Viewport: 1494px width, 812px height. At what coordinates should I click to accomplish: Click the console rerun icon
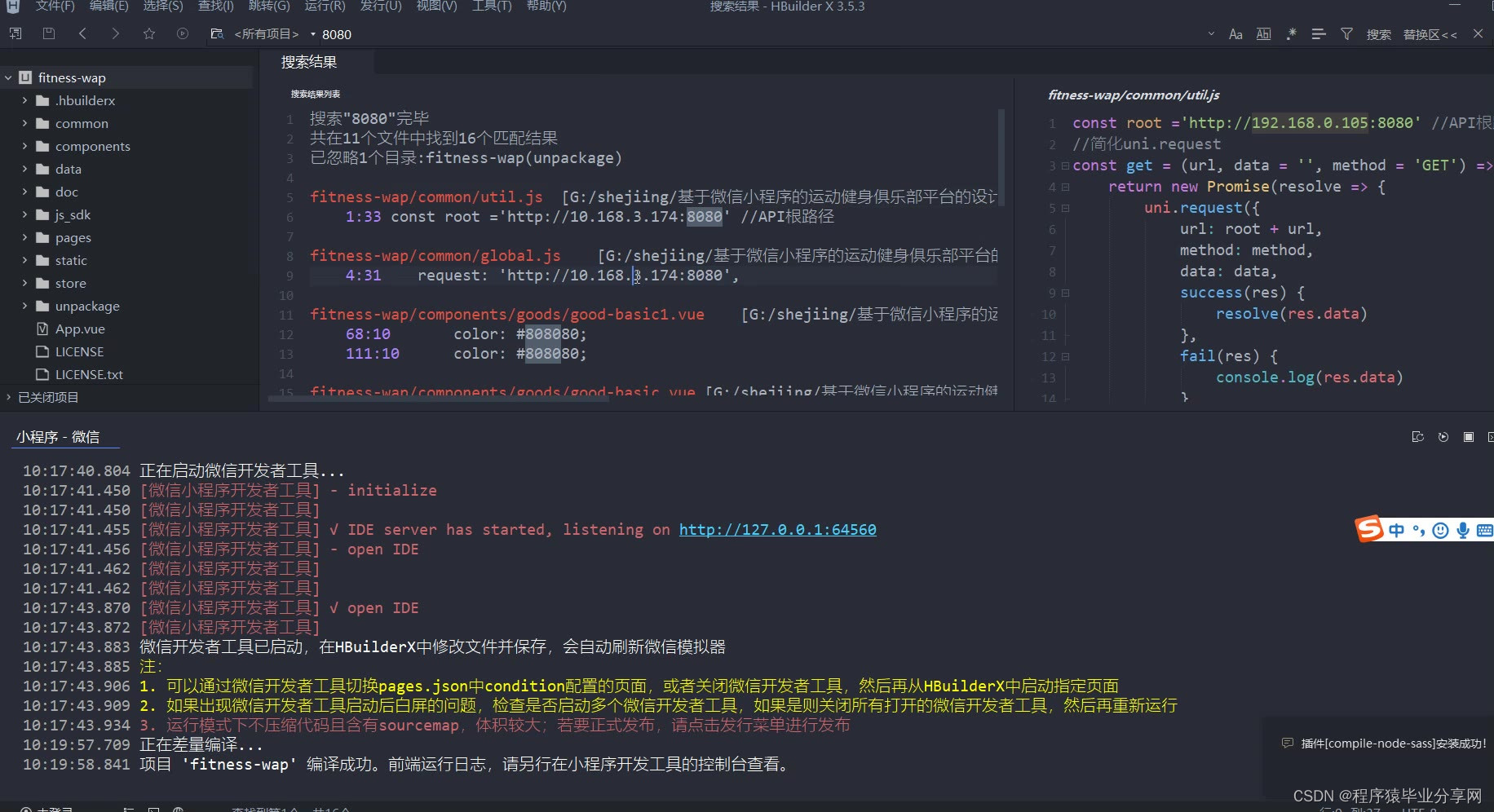pos(1443,437)
